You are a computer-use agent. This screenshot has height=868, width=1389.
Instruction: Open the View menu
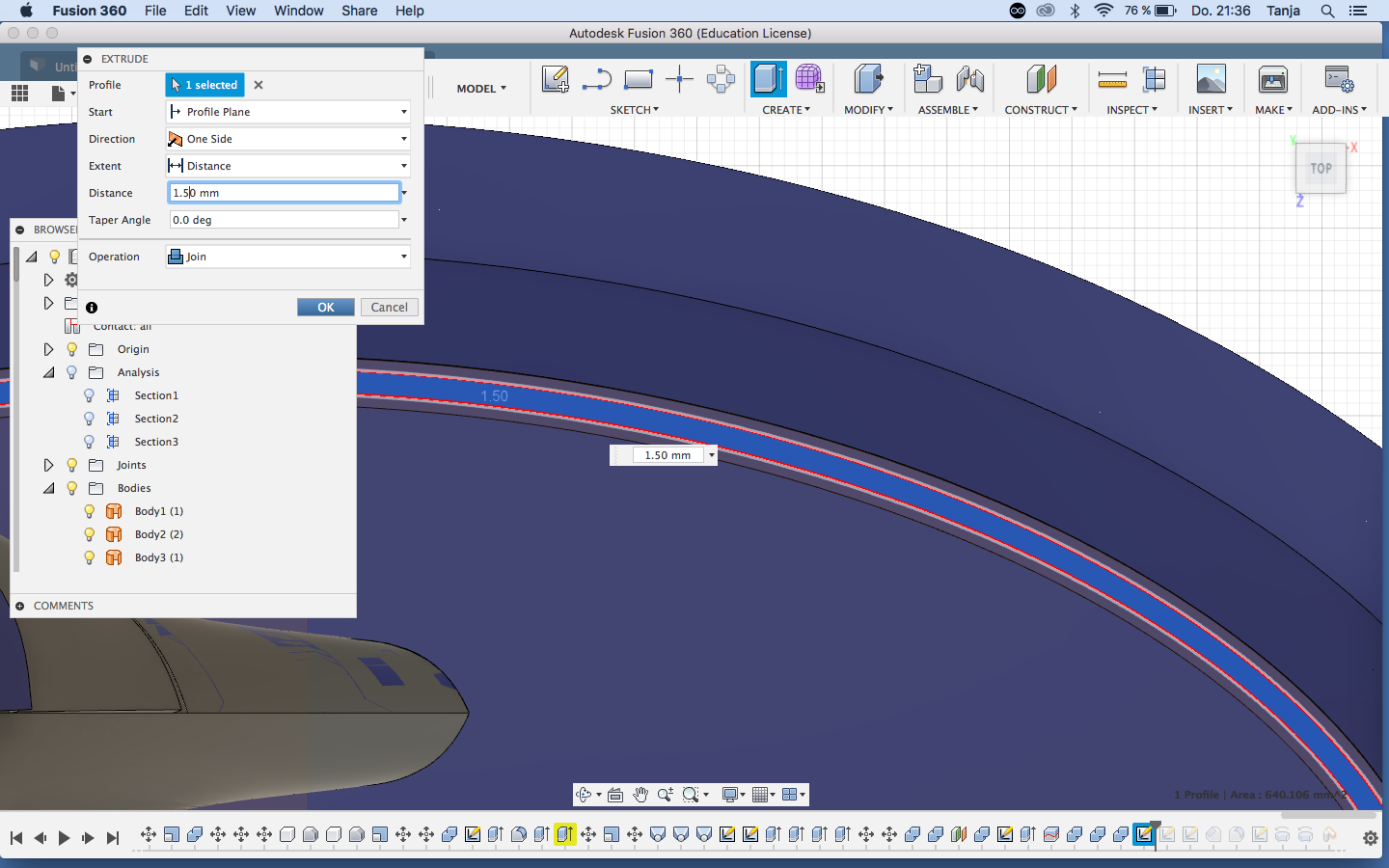[x=241, y=11]
